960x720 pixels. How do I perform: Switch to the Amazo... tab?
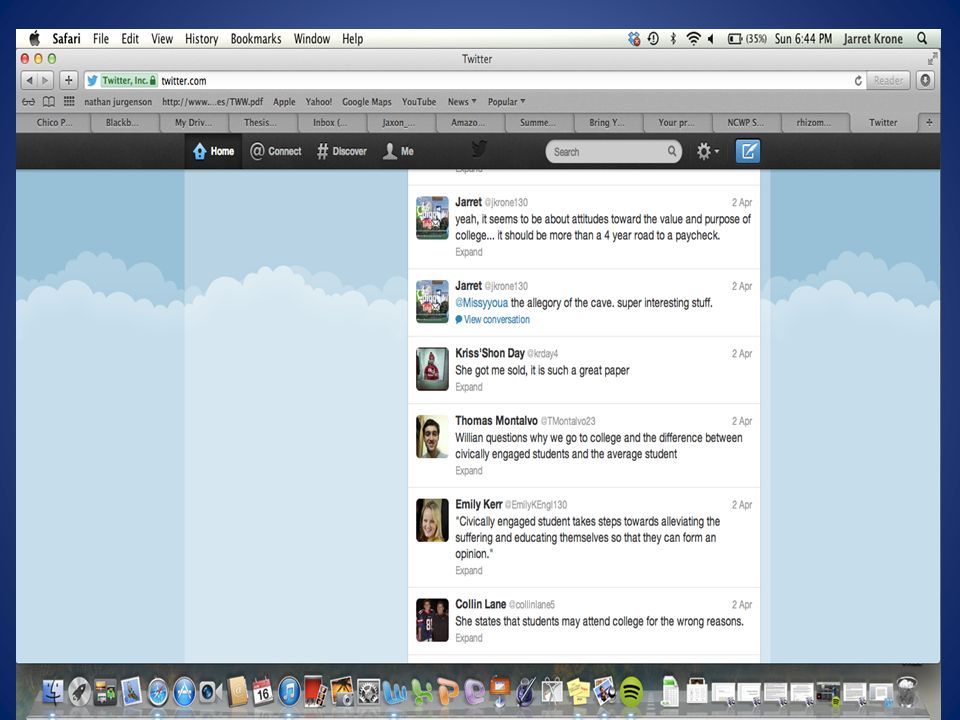[x=468, y=122]
